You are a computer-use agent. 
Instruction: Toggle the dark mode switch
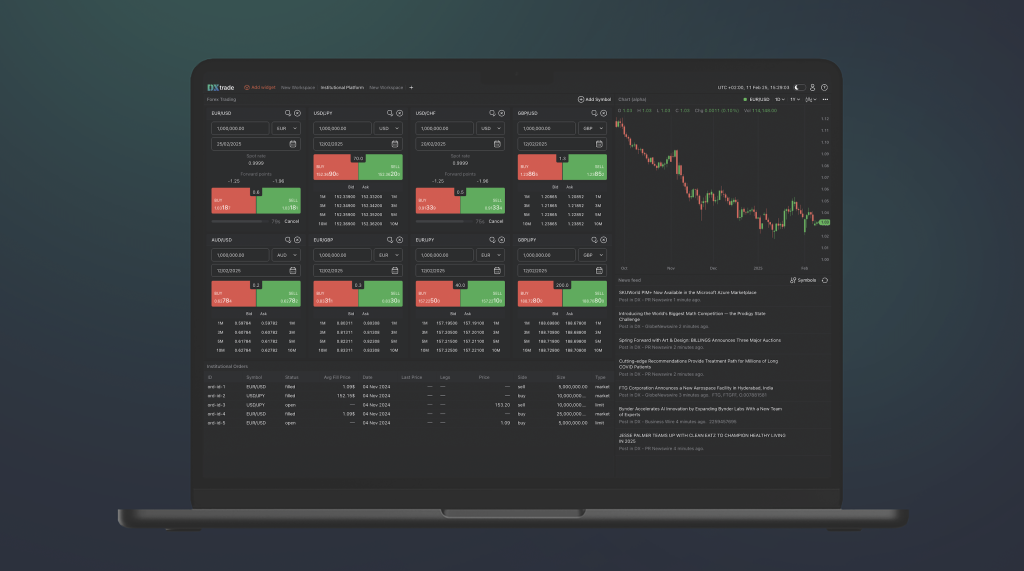coord(799,88)
